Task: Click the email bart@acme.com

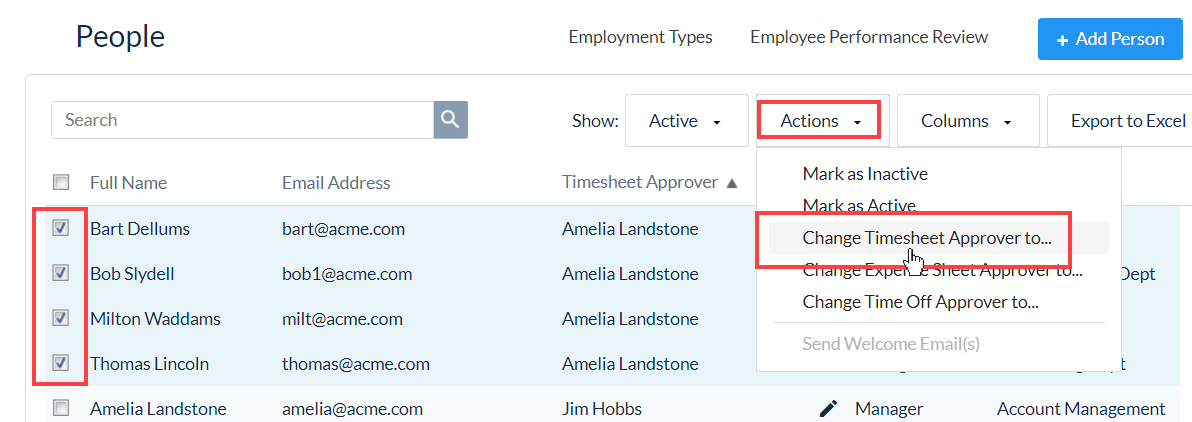Action: [x=343, y=228]
